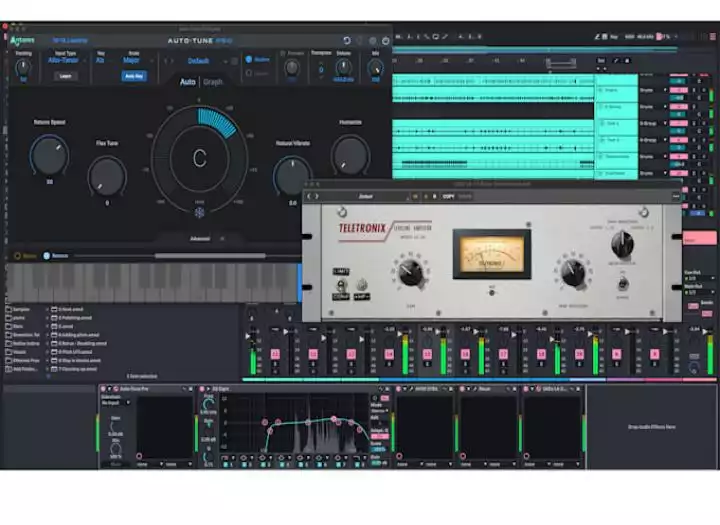The height and width of the screenshot is (525, 720).
Task: Flip the LA-2A power toggle switch
Action: 623,284
